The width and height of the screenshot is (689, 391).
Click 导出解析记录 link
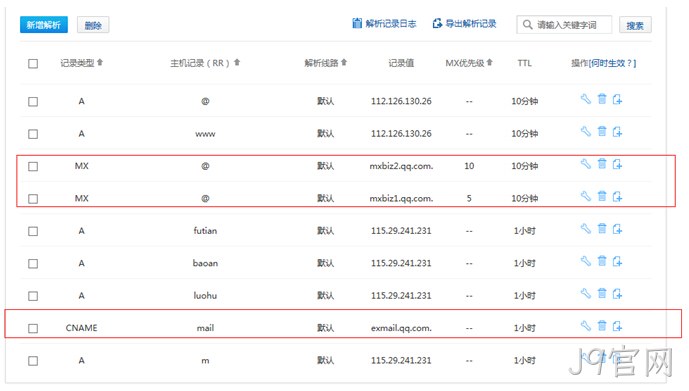[x=464, y=23]
